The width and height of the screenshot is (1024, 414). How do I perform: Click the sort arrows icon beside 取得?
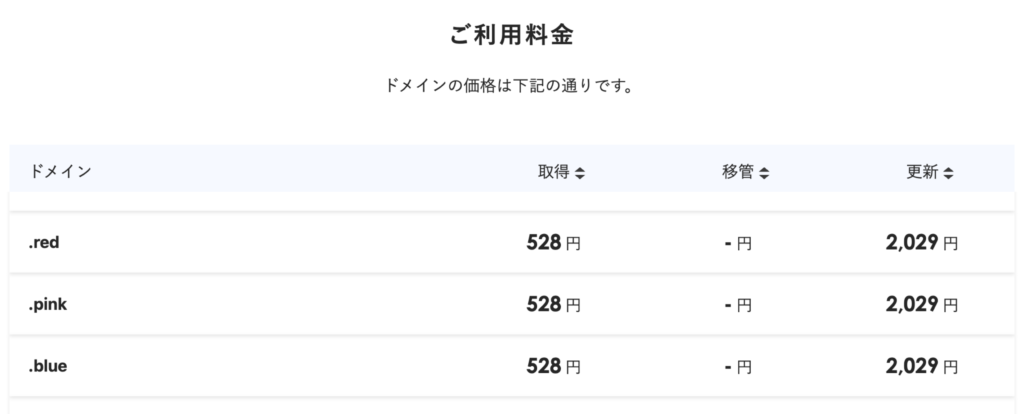pyautogui.click(x=580, y=173)
